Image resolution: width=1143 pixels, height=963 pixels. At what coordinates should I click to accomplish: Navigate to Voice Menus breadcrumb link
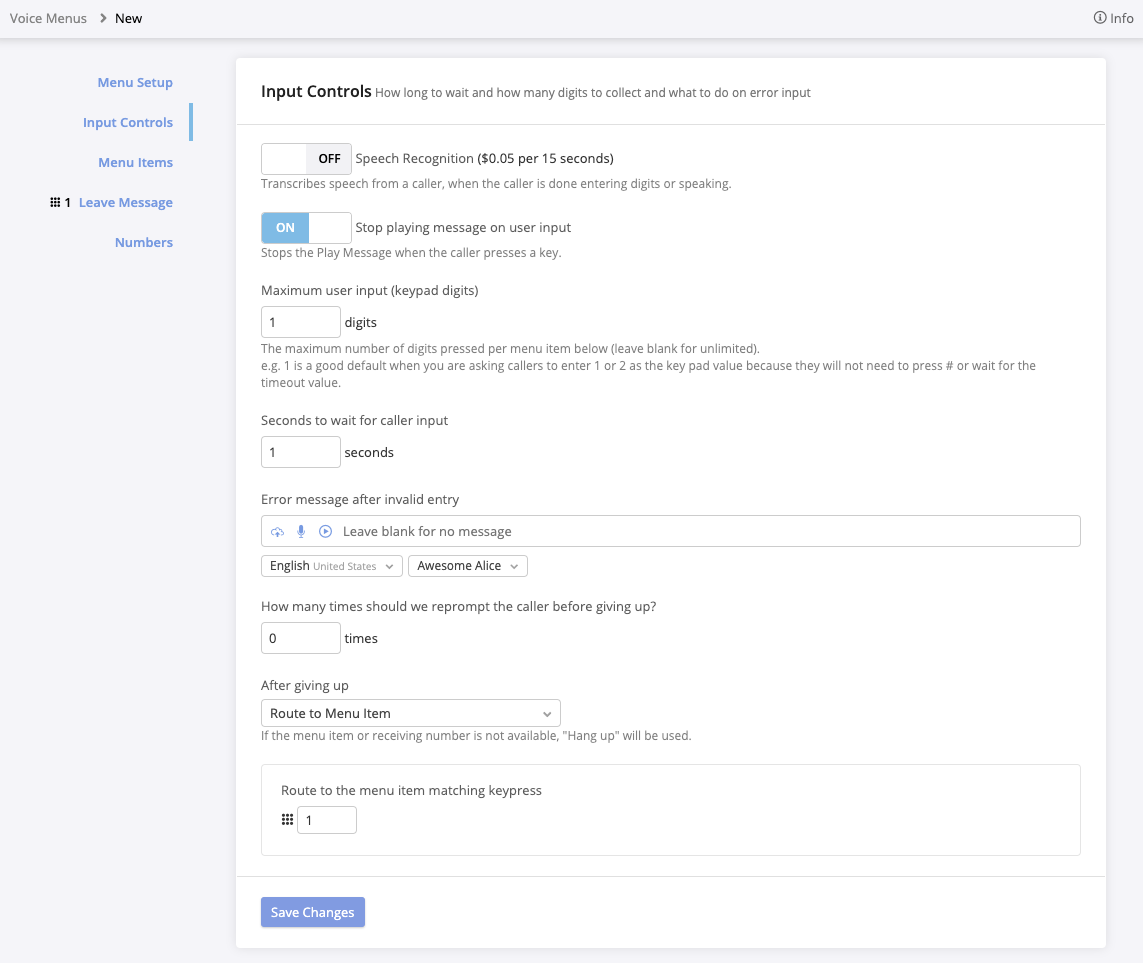tap(48, 18)
